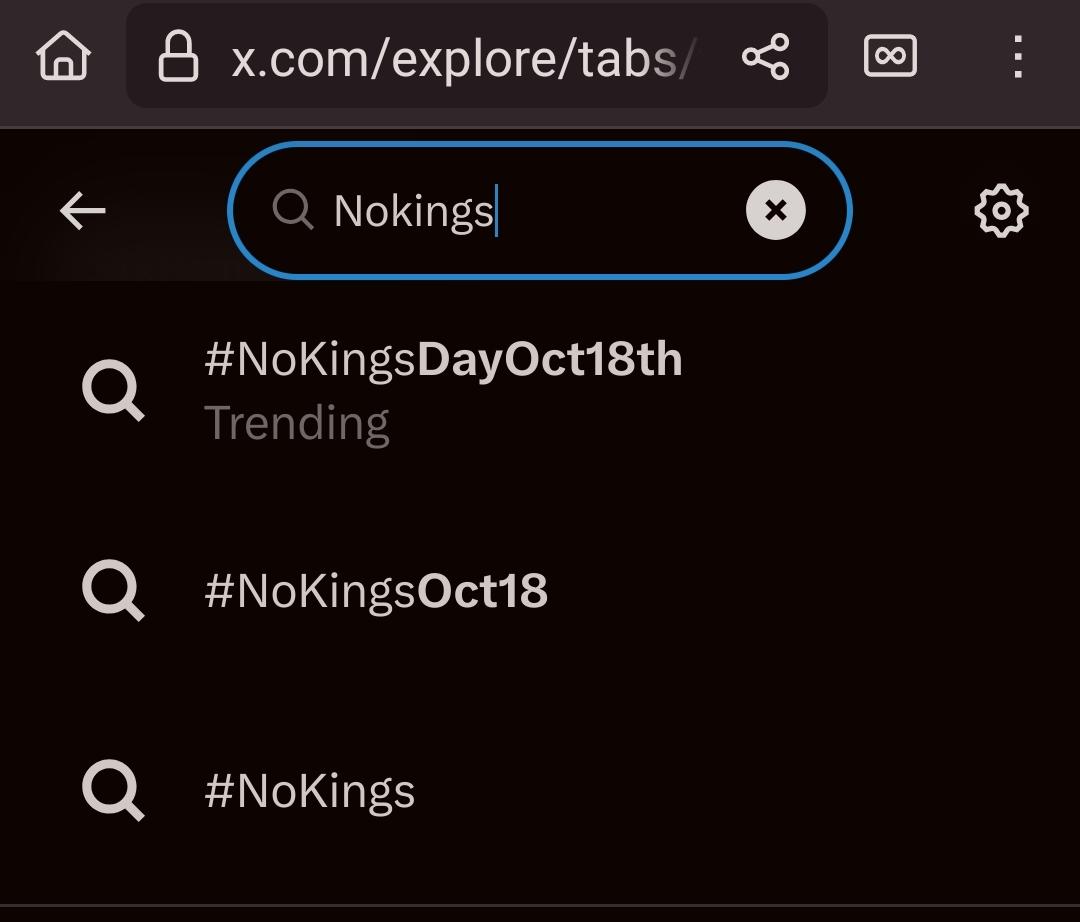Open site info via the lock icon

click(x=178, y=57)
